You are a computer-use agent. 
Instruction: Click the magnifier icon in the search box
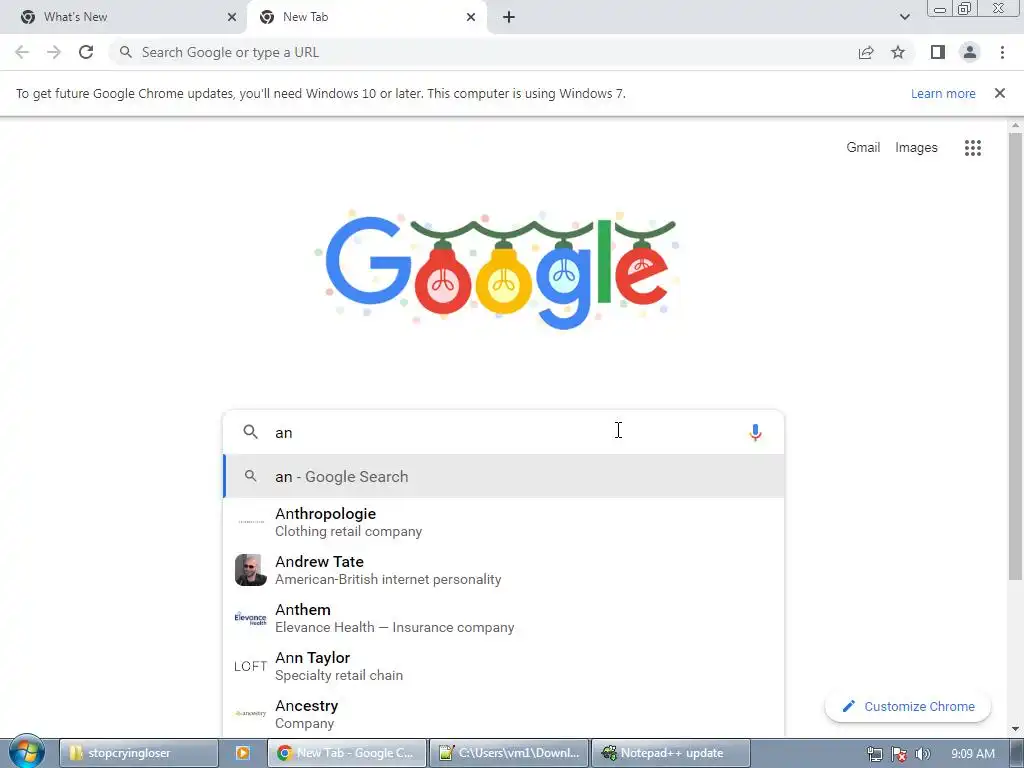click(x=251, y=432)
